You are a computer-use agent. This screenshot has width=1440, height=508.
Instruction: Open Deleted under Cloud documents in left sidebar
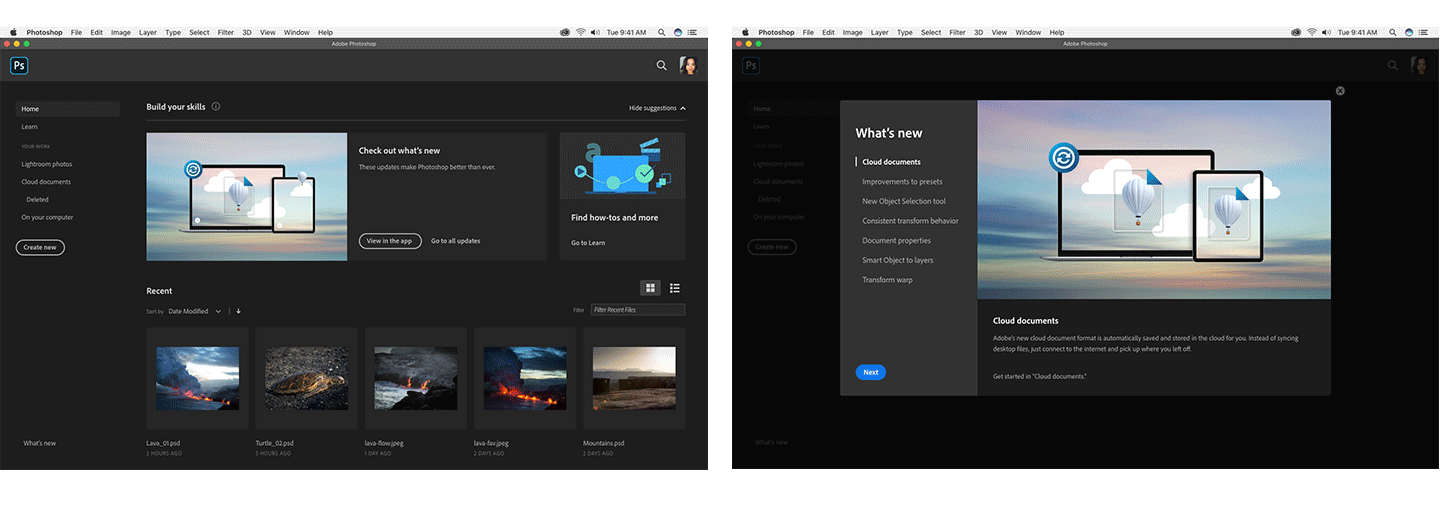tap(37, 199)
